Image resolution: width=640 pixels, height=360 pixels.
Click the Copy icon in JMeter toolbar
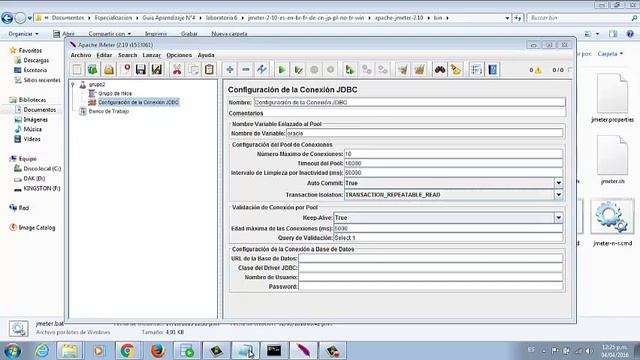pyautogui.click(x=193, y=69)
